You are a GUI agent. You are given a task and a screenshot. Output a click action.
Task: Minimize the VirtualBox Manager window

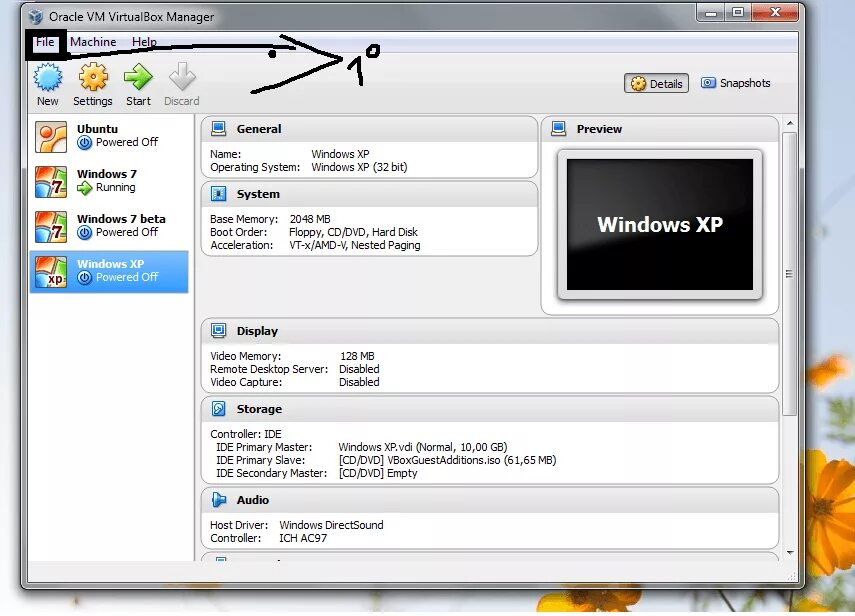711,13
